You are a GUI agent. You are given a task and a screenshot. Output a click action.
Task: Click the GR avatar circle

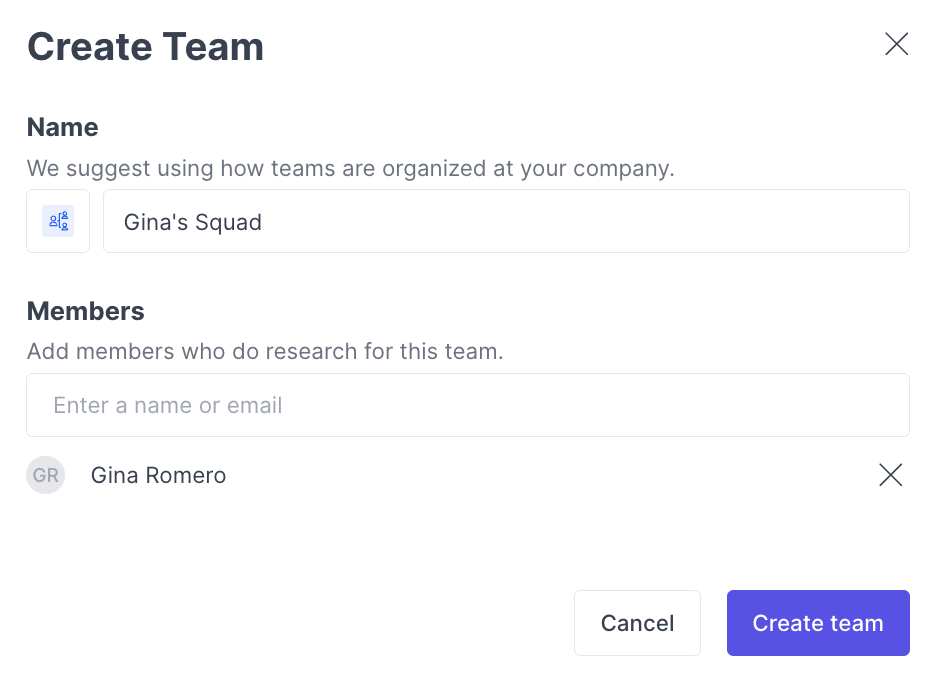pyautogui.click(x=46, y=475)
